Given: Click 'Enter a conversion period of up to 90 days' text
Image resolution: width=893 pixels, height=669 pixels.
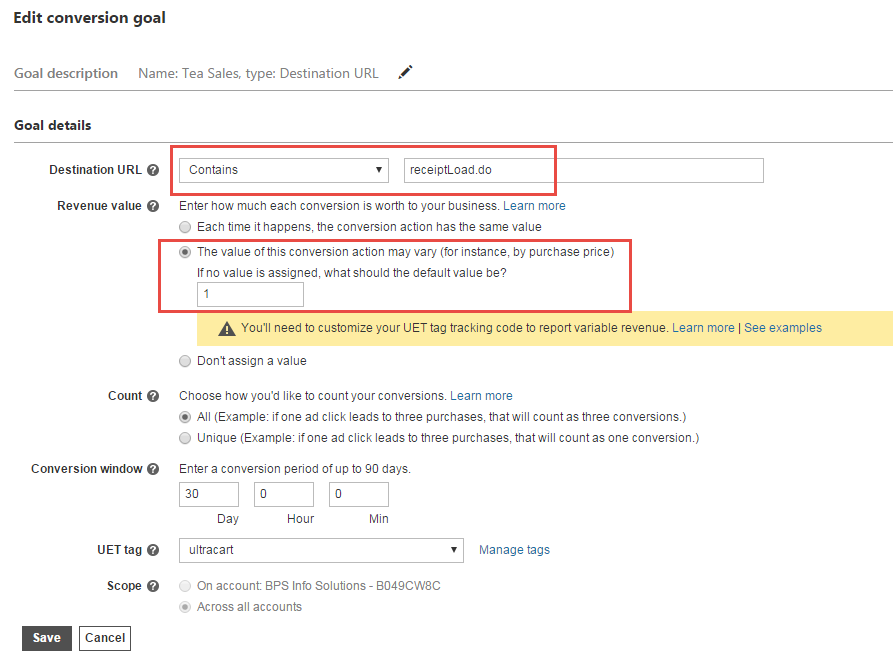Looking at the screenshot, I should coord(295,469).
